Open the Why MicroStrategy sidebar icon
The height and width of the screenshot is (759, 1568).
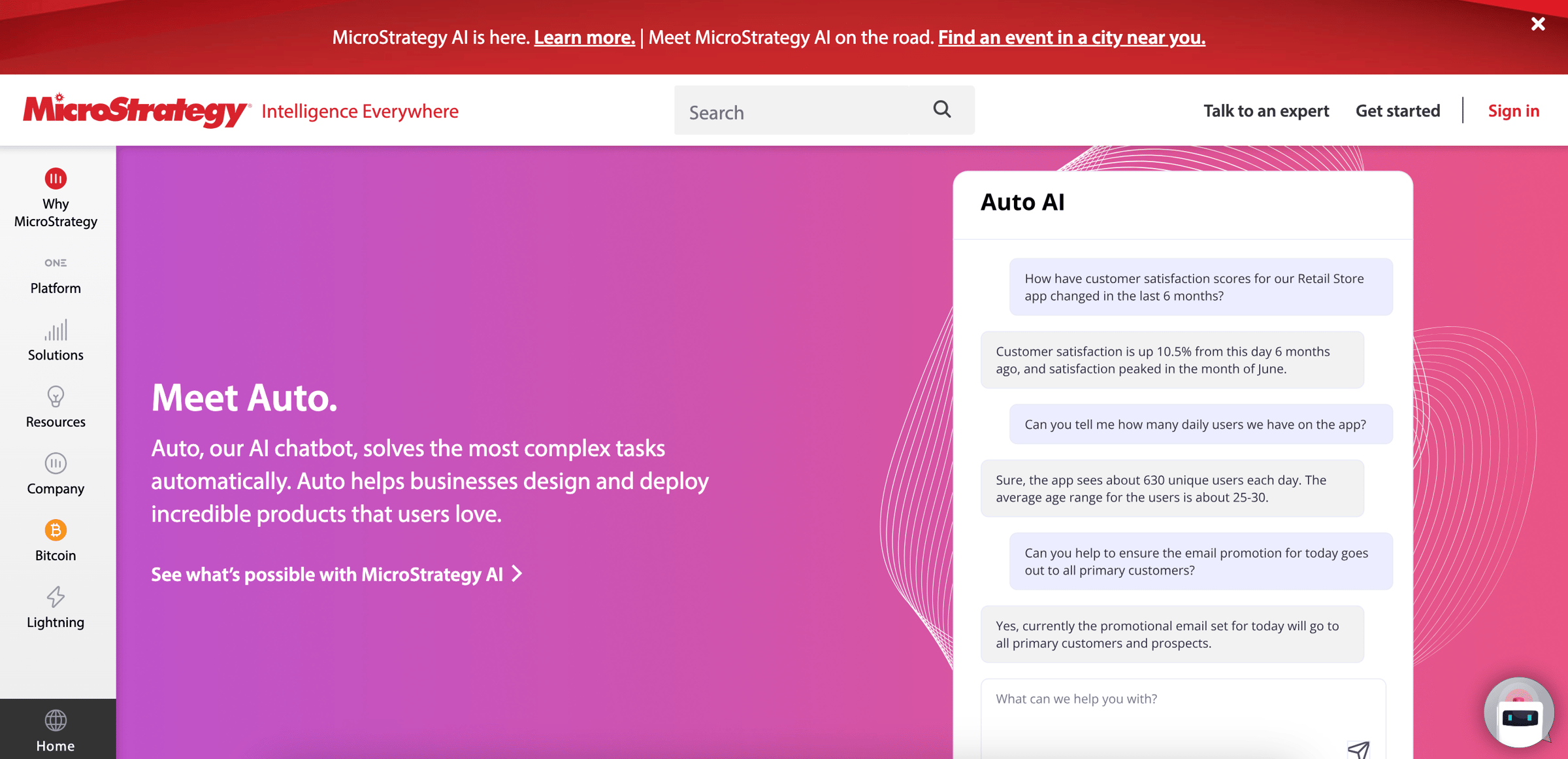tap(56, 178)
